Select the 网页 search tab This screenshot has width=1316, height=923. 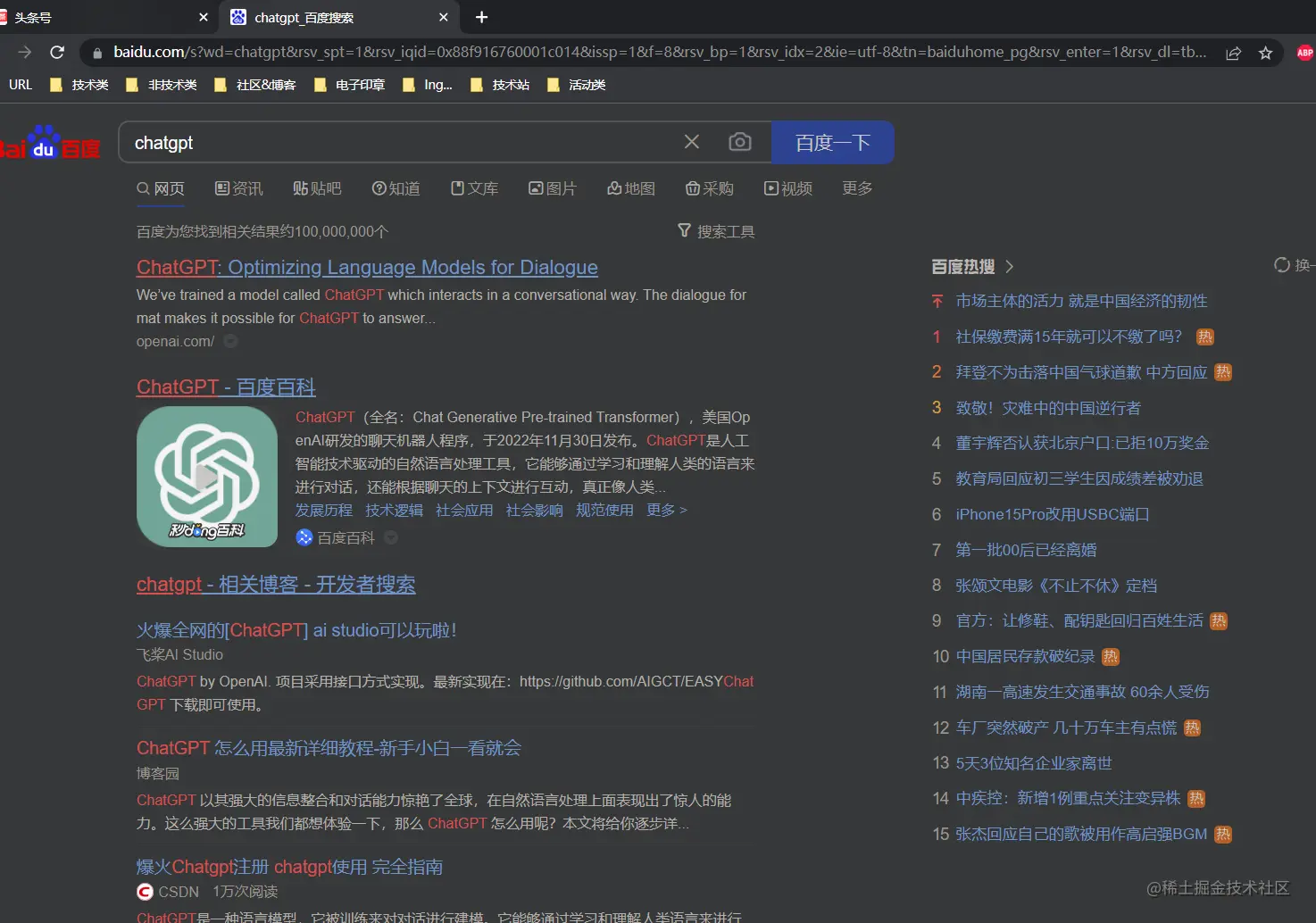click(161, 188)
